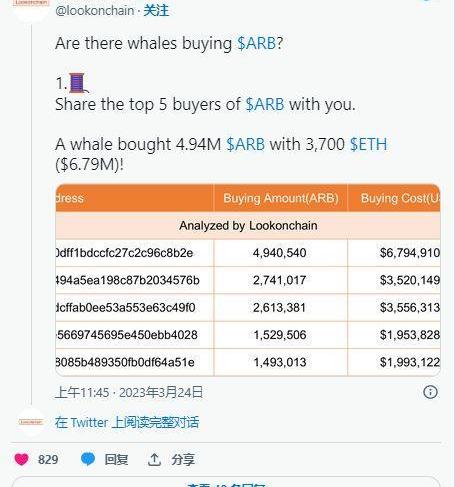The height and width of the screenshot is (487, 455).
Task: Click the 回复 reply label
Action: [x=116, y=460]
